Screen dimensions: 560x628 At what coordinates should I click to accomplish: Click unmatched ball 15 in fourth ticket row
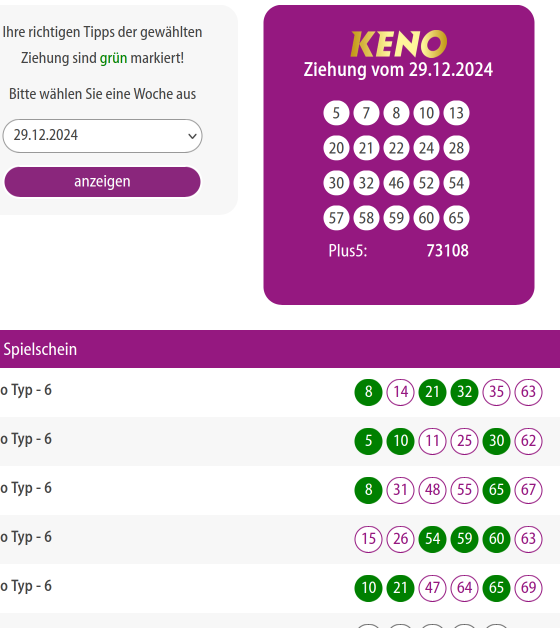point(368,539)
